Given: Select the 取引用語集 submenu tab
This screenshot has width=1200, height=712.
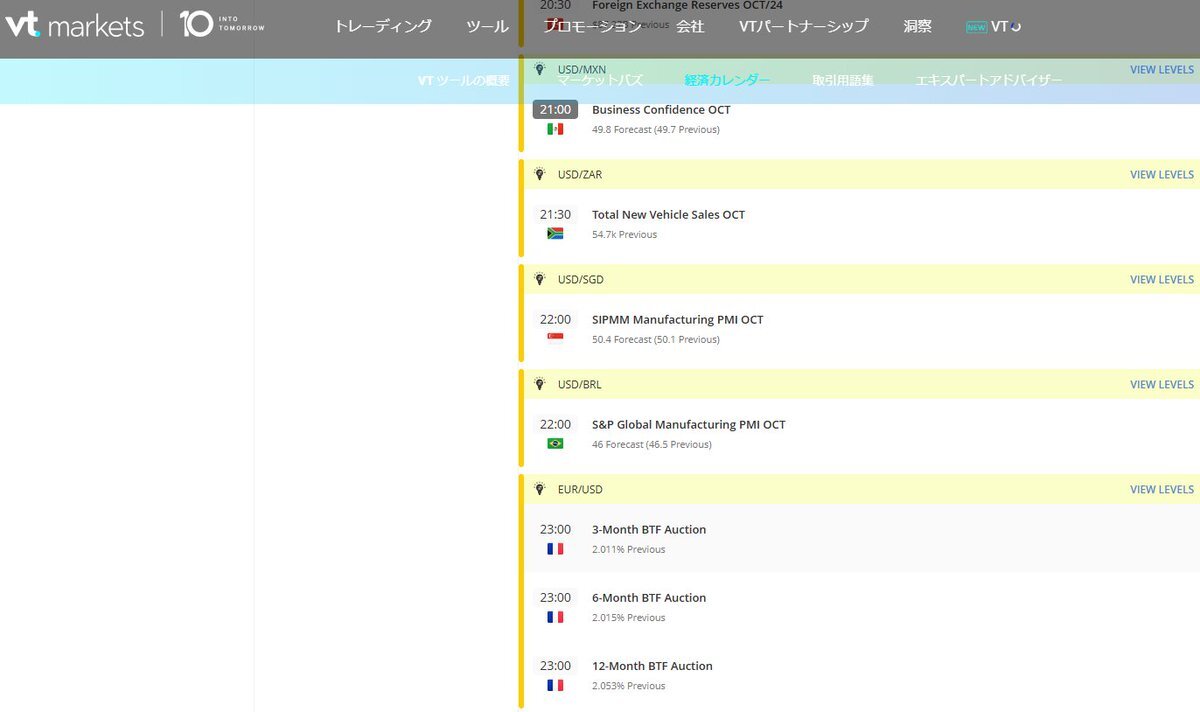Looking at the screenshot, I should (843, 80).
